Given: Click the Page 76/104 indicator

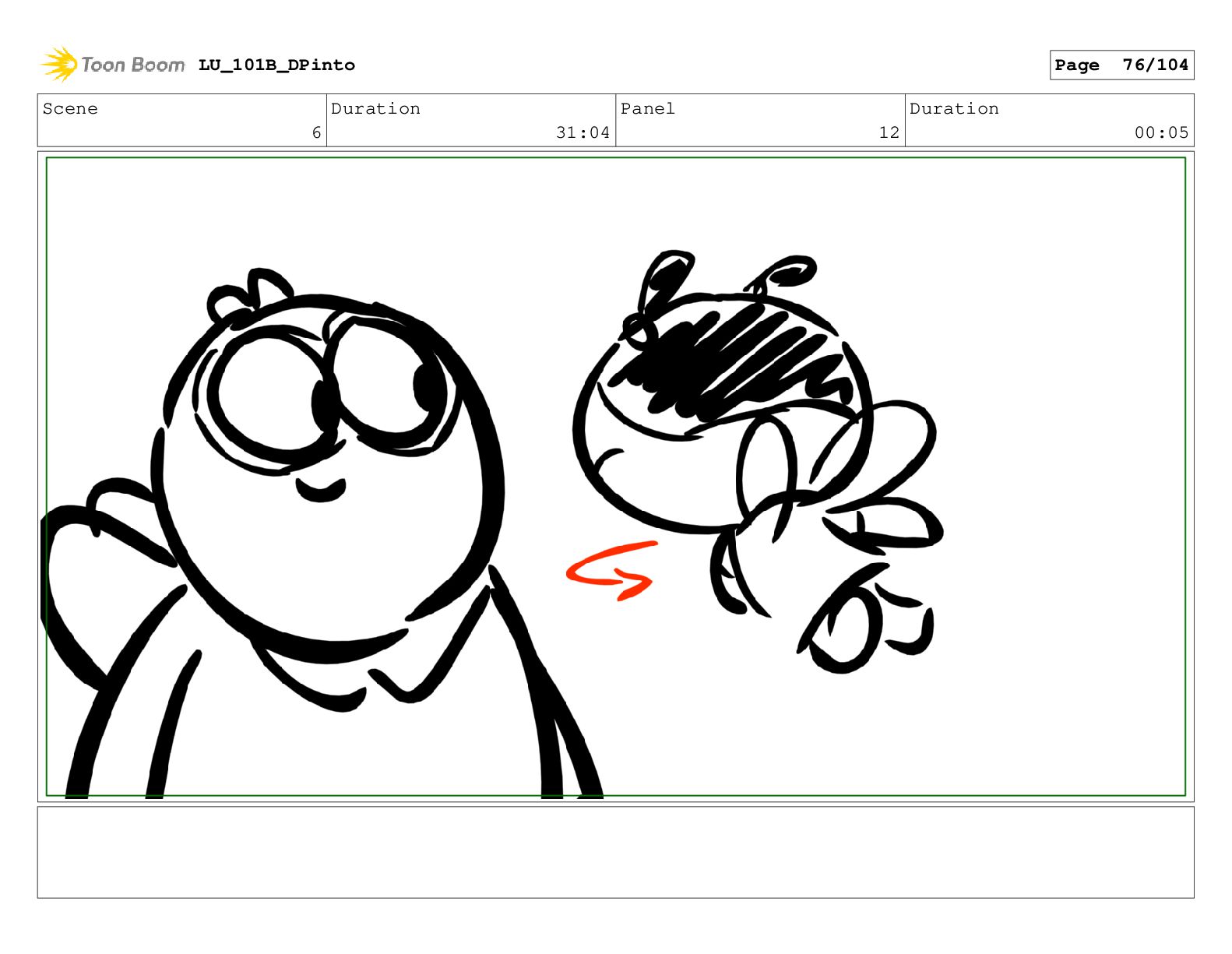Looking at the screenshot, I should point(1121,65).
